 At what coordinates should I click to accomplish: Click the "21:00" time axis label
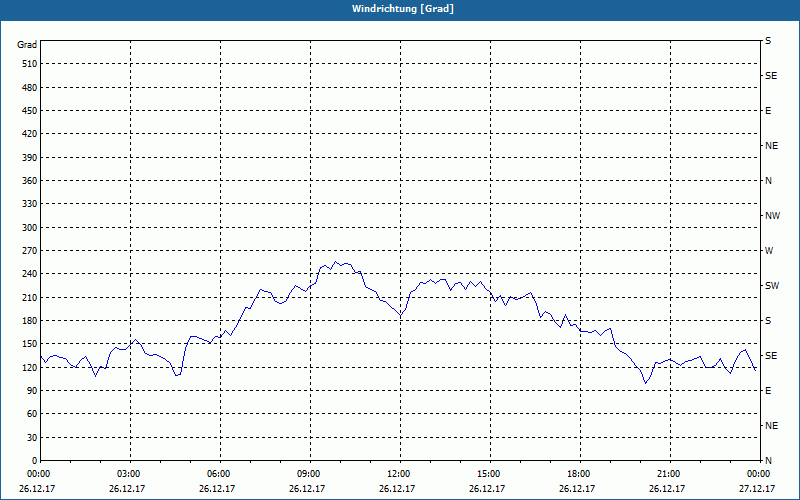pyautogui.click(x=670, y=474)
